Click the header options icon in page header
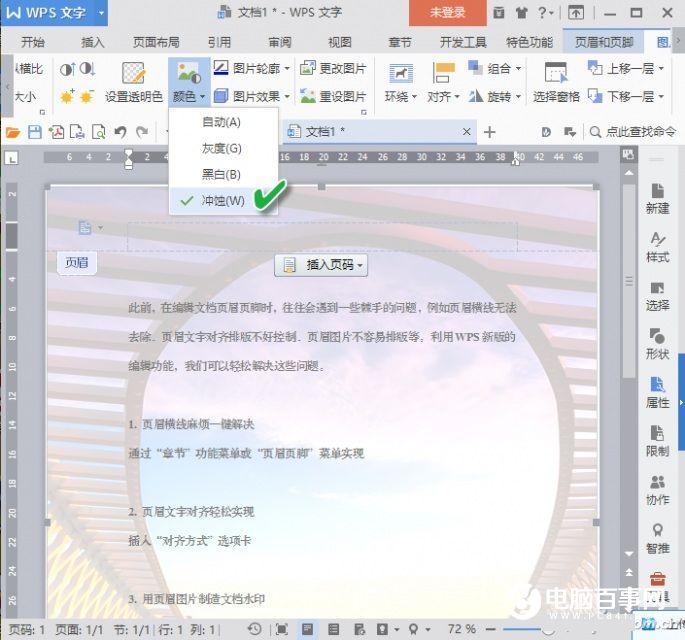 point(86,228)
